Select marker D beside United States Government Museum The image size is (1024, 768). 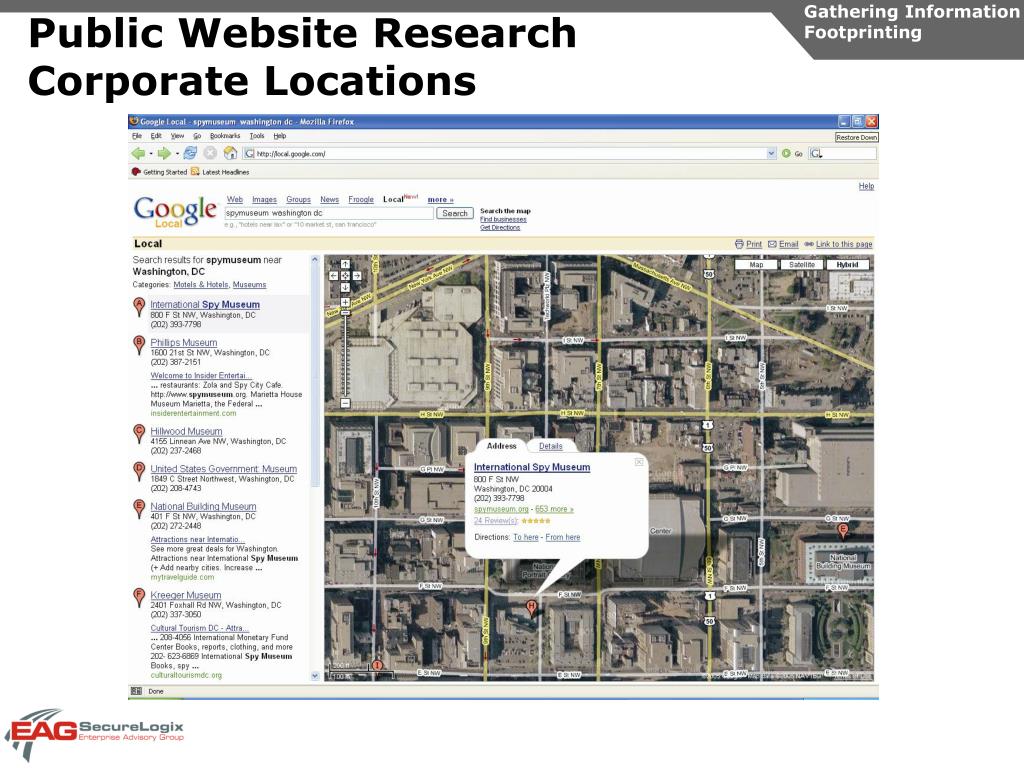pos(139,471)
